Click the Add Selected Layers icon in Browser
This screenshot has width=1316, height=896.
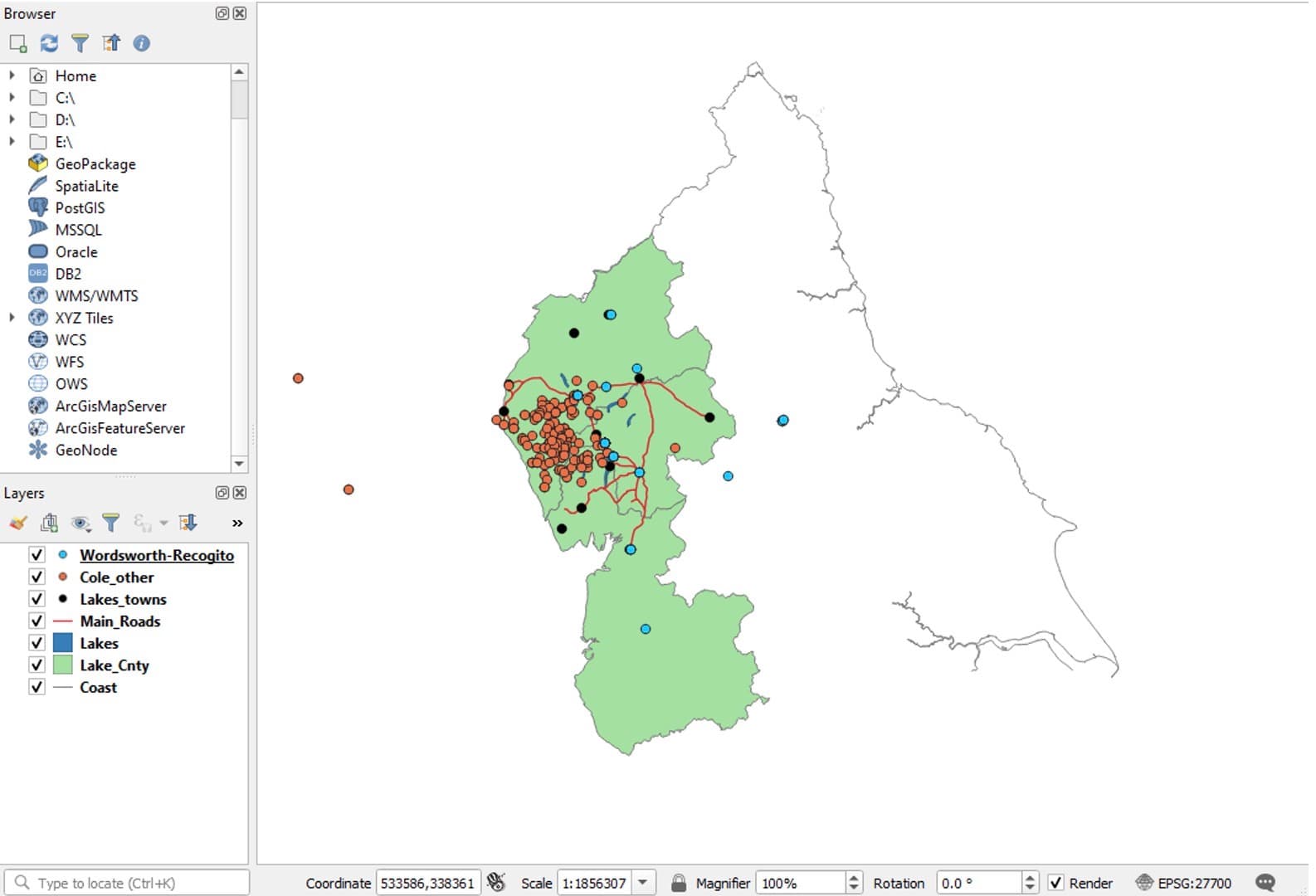pyautogui.click(x=17, y=43)
